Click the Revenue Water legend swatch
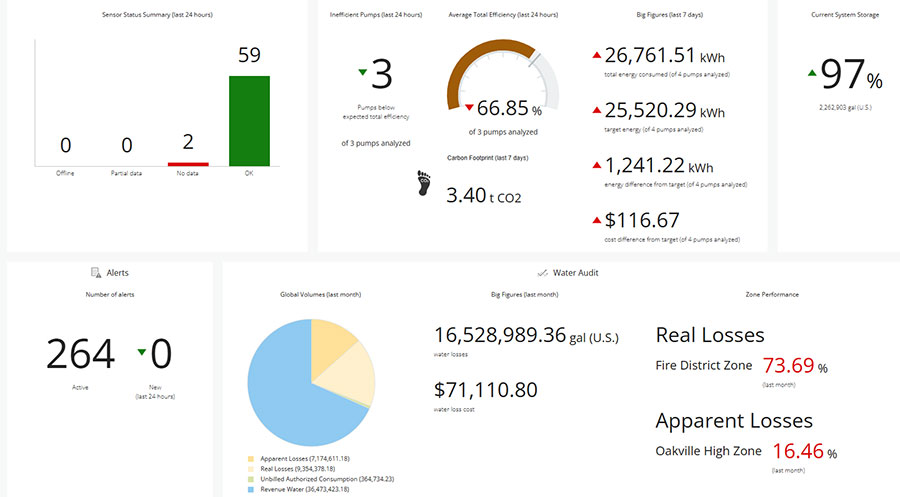Image resolution: width=900 pixels, height=497 pixels. point(251,490)
